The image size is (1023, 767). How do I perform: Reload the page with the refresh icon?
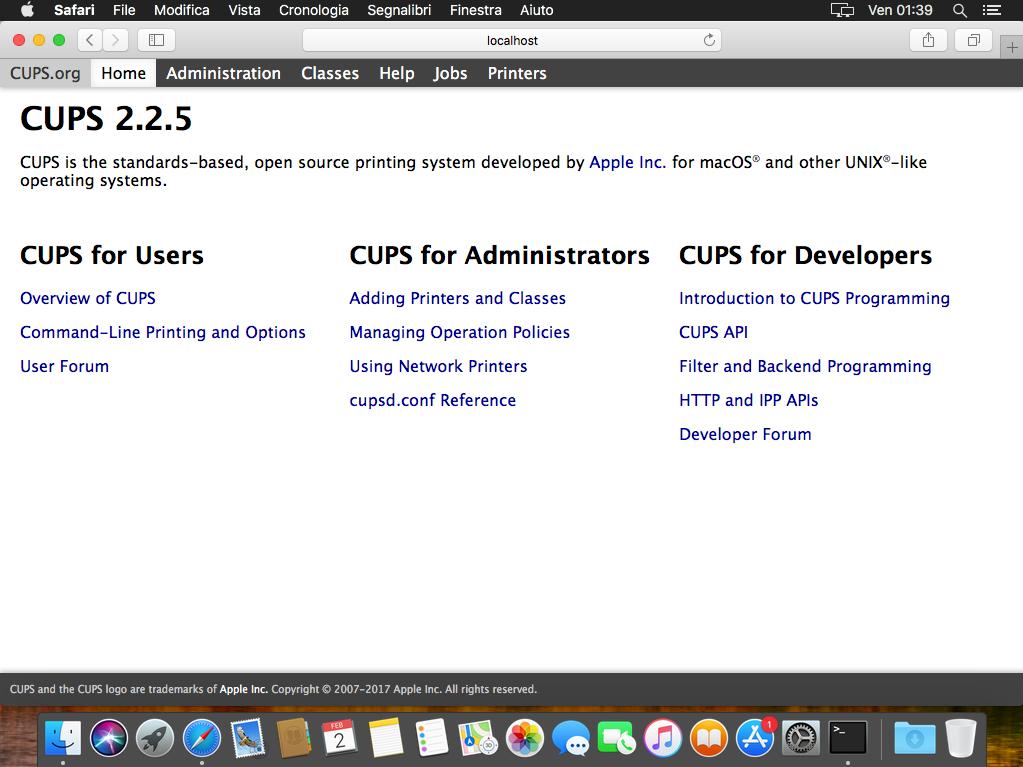click(709, 40)
